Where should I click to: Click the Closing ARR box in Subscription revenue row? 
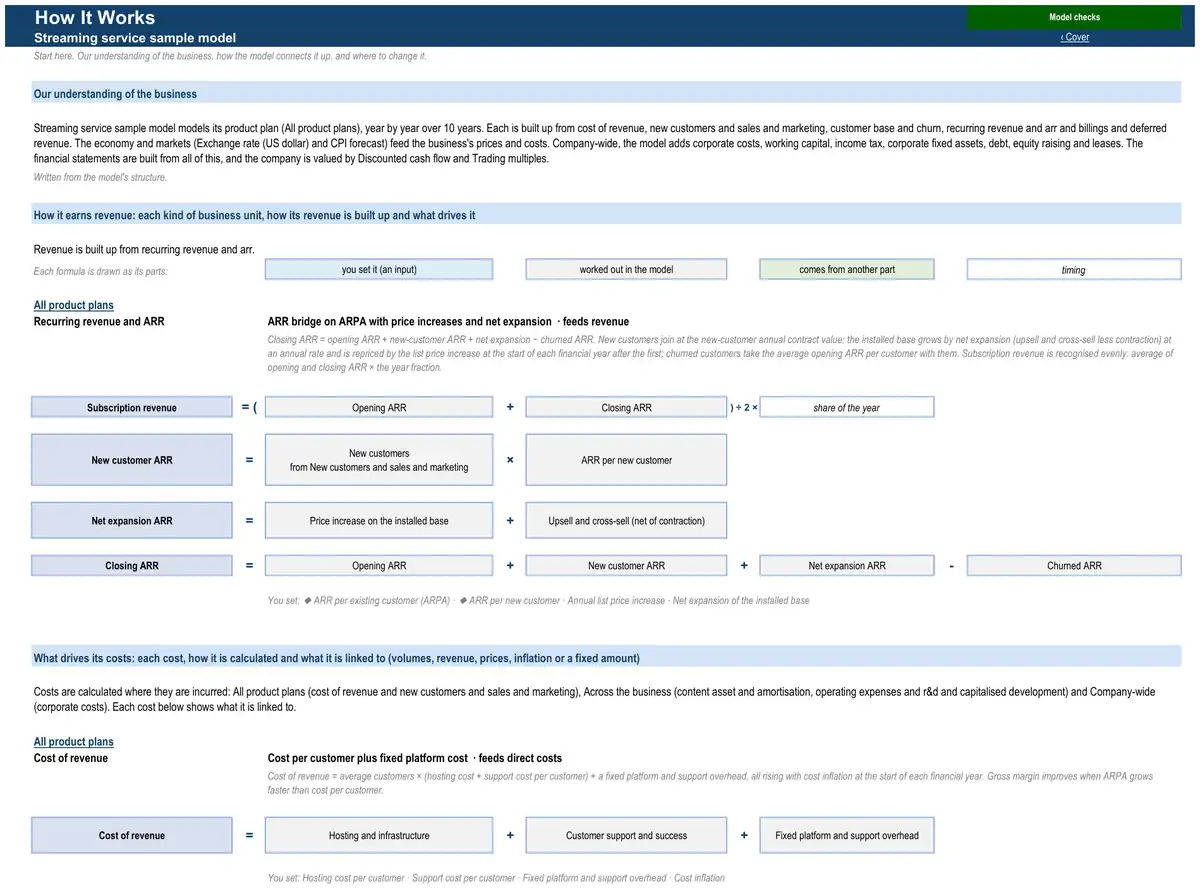pos(626,408)
